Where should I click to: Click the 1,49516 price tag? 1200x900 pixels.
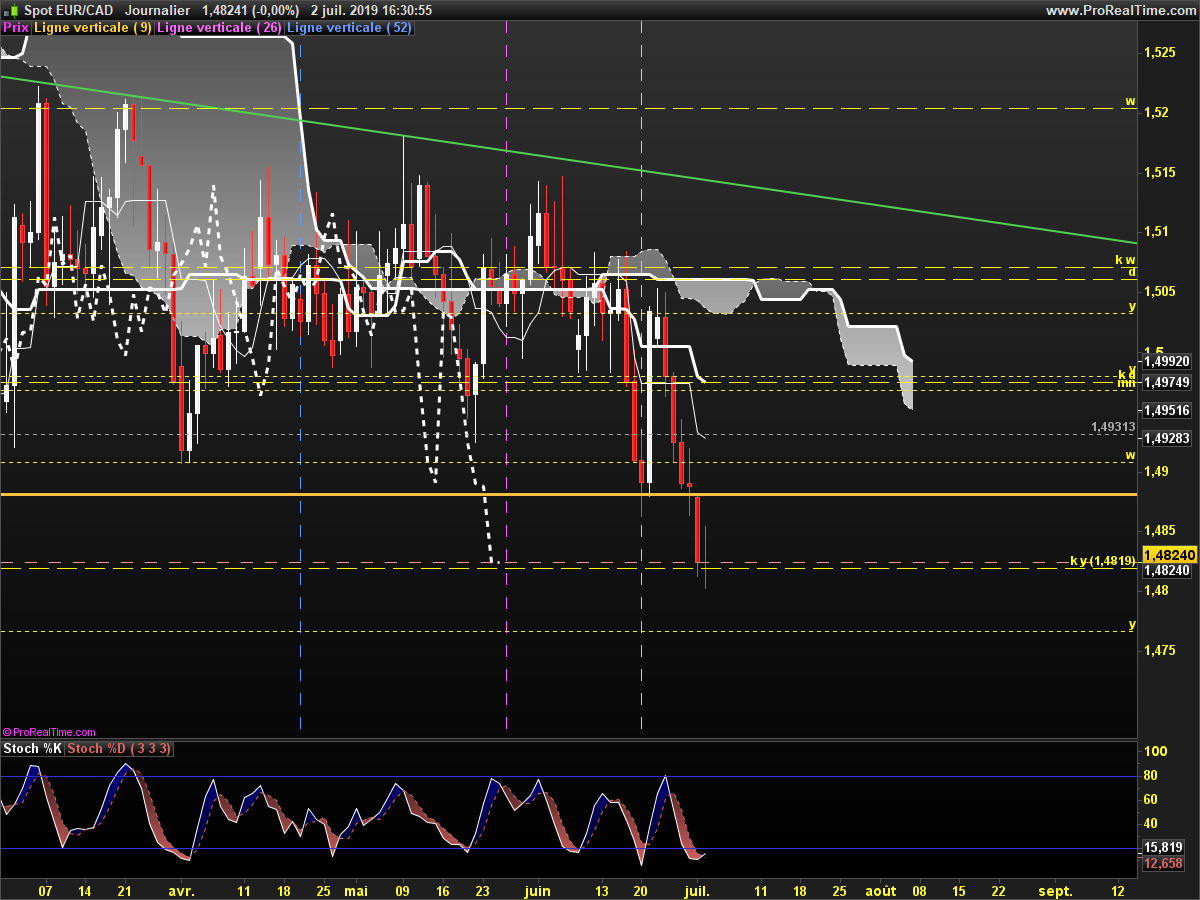(x=1167, y=410)
